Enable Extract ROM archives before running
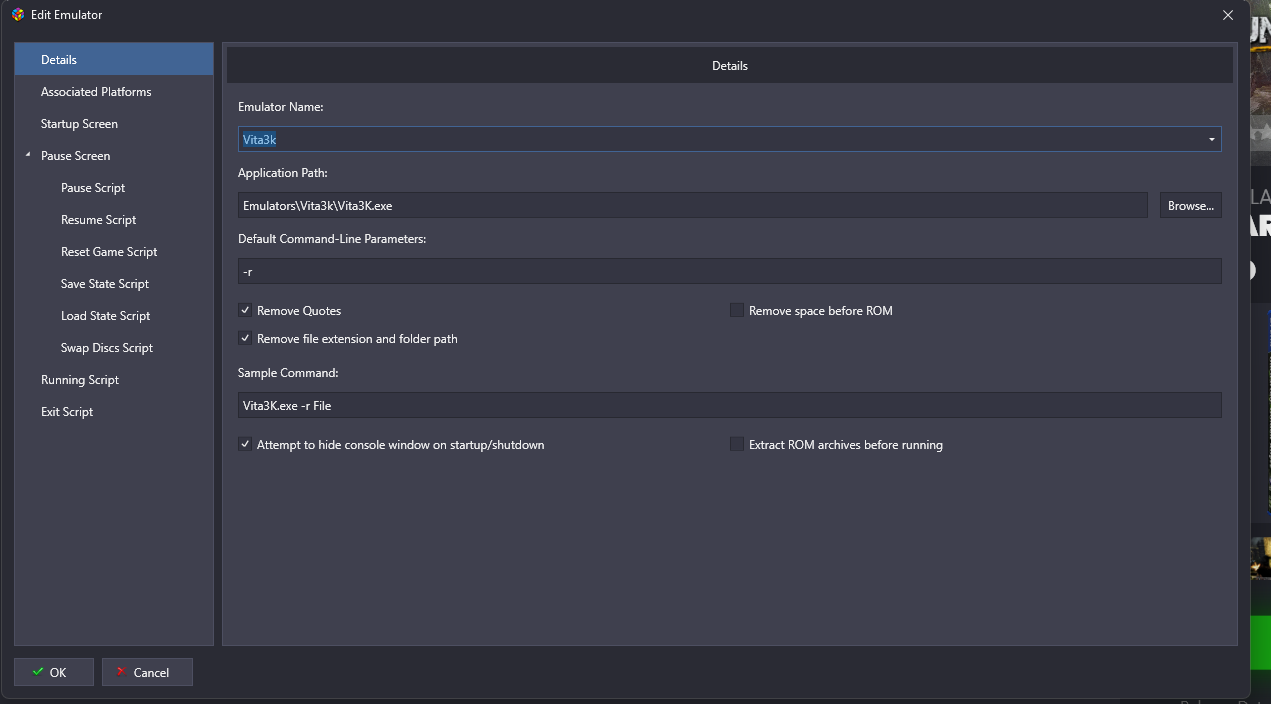This screenshot has height=704, width=1271. 737,445
